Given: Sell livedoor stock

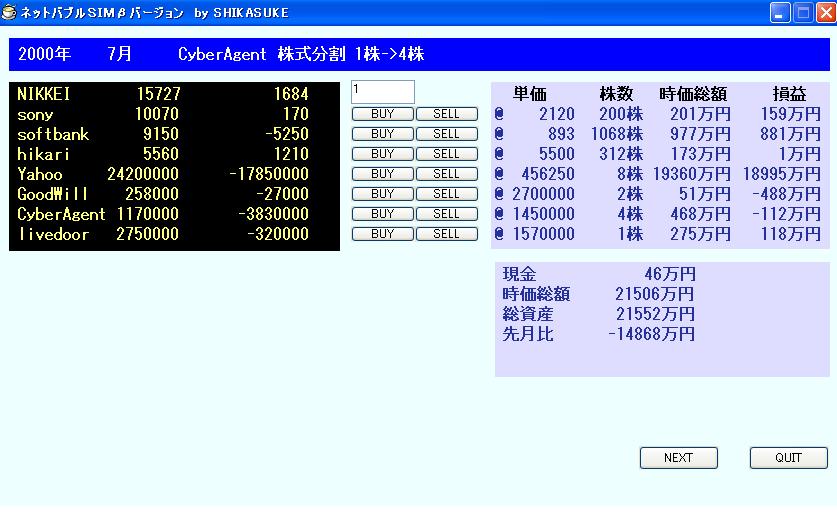Looking at the screenshot, I should [446, 234].
